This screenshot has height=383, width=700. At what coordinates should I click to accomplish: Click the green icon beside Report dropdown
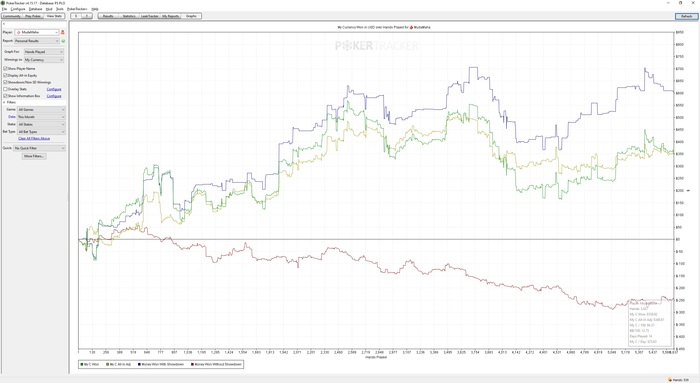point(63,41)
